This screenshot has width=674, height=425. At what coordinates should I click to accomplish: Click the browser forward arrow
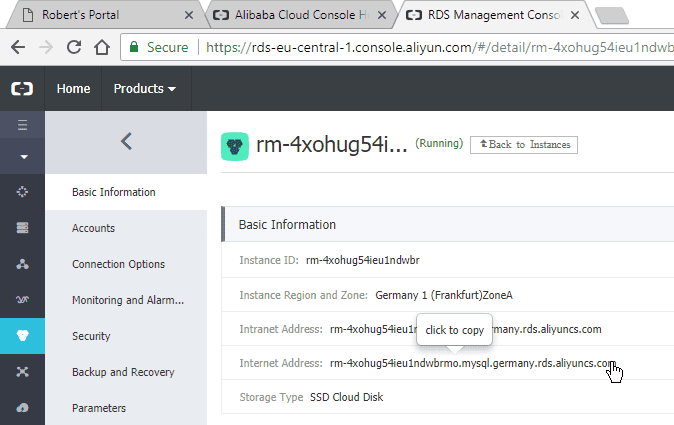tap(46, 47)
